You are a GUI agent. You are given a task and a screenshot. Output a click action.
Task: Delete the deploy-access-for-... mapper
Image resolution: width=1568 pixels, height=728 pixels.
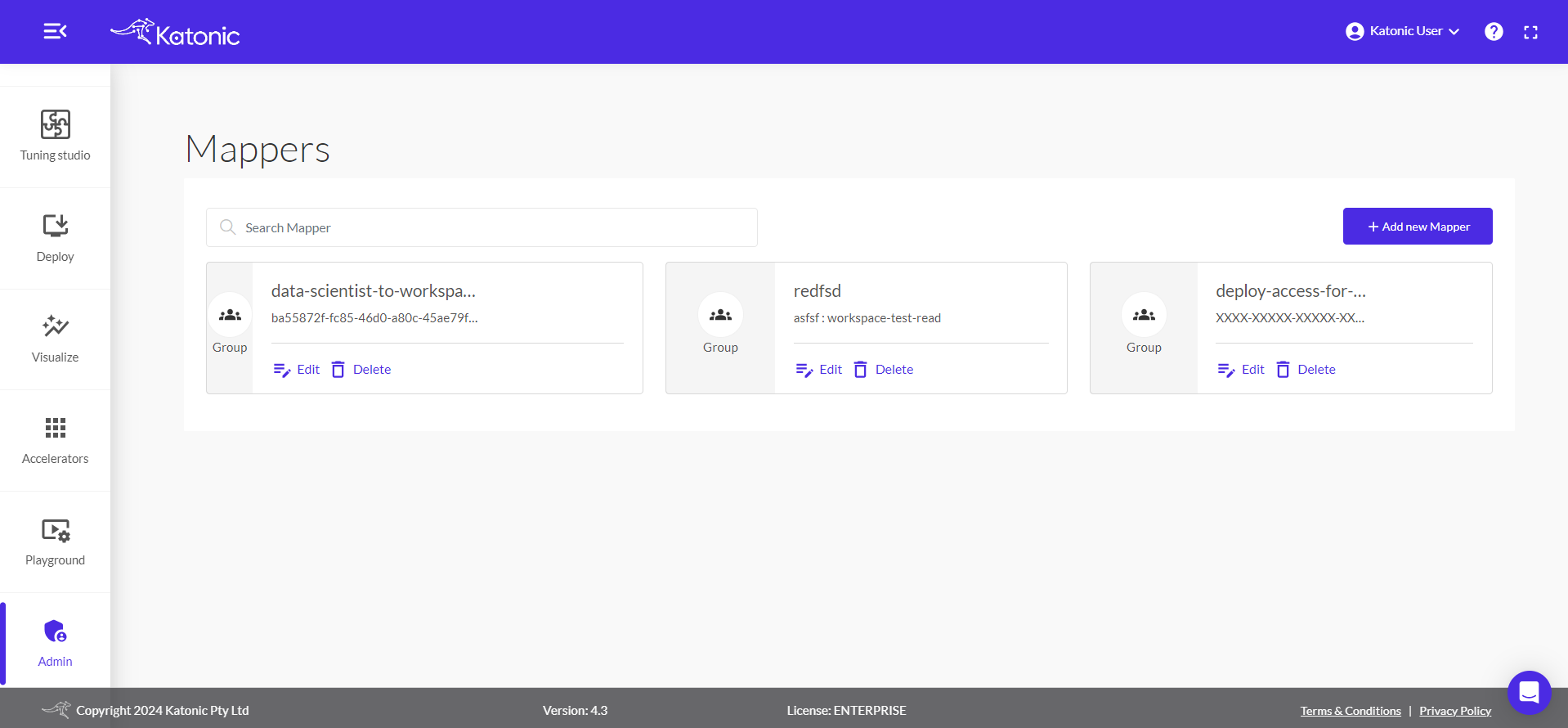pos(1306,370)
